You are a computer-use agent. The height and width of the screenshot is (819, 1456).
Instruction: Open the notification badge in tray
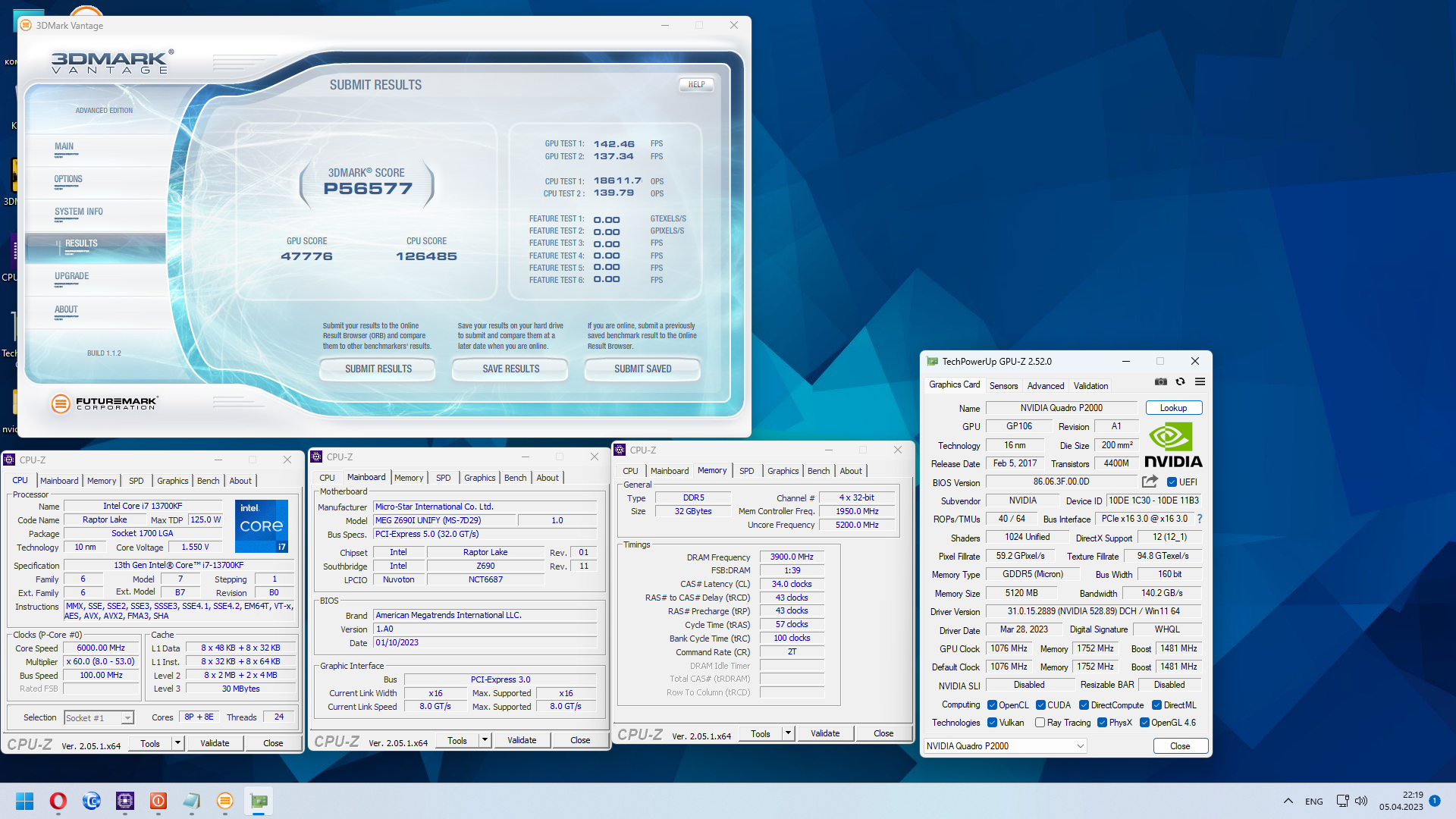coord(1435,801)
